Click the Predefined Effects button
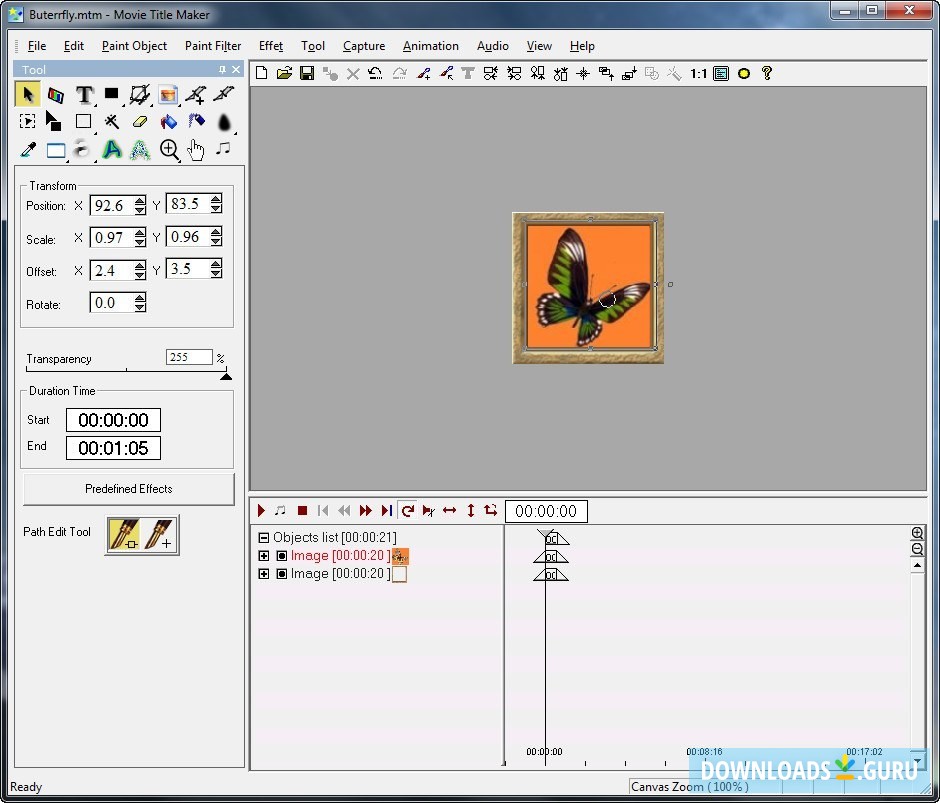This screenshot has width=940, height=803. 128,489
